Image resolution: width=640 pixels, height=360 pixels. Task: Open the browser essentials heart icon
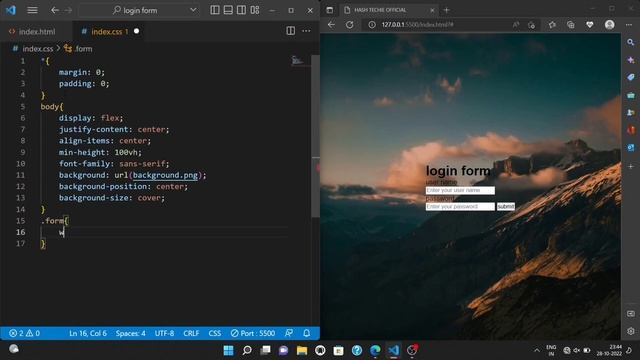click(589, 24)
